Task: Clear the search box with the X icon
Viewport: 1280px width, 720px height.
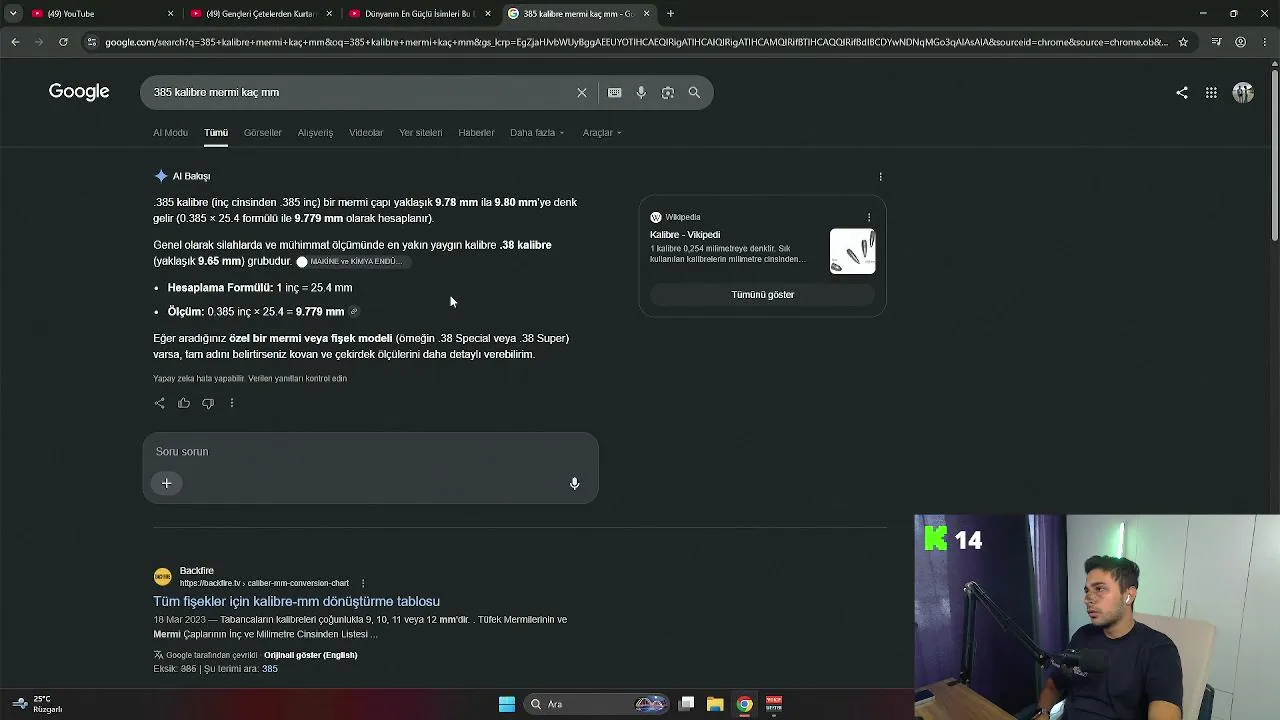Action: coord(582,92)
